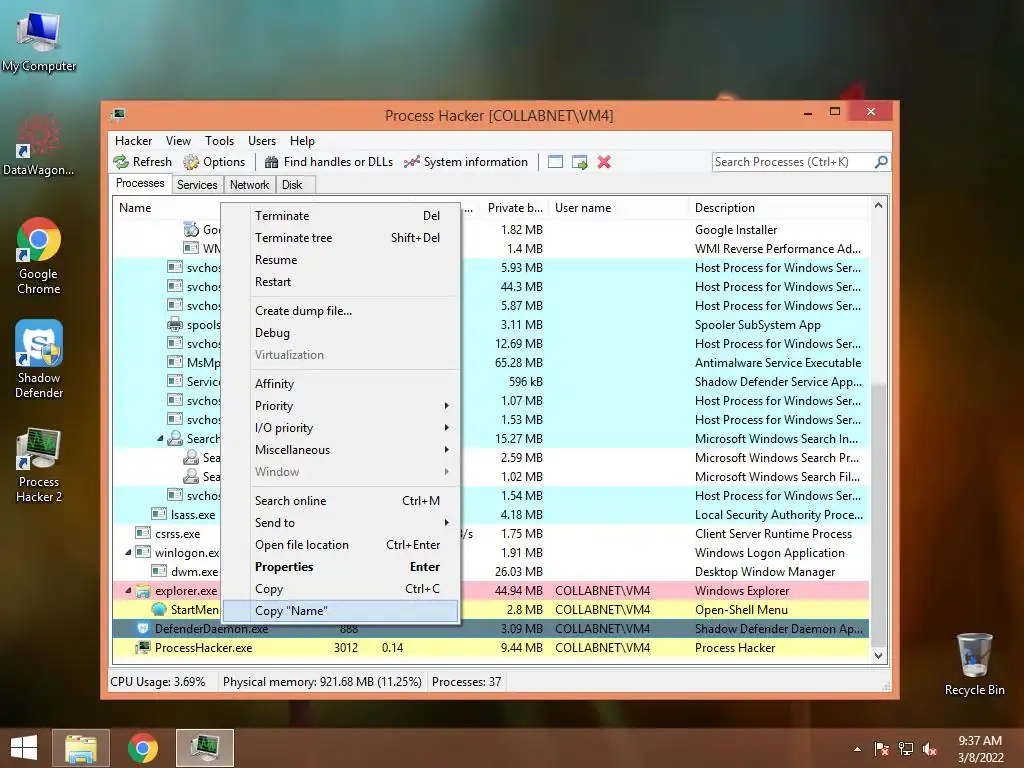Open My Computer desktop icon
Screen dimensions: 1024x768
tap(39, 40)
